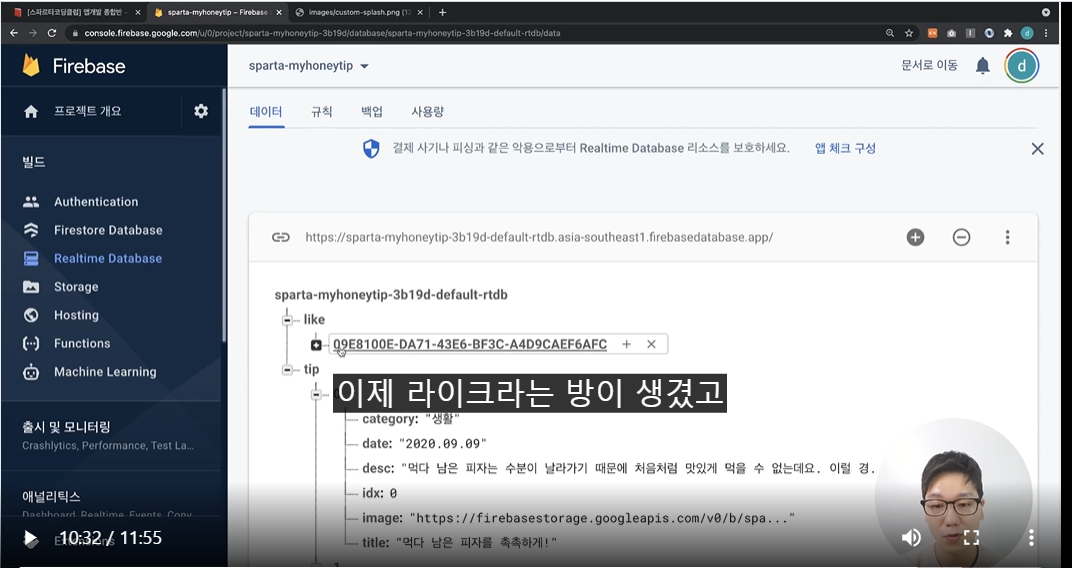Open user account avatar d
This screenshot has height=568, width=1072.
pyautogui.click(x=1021, y=66)
